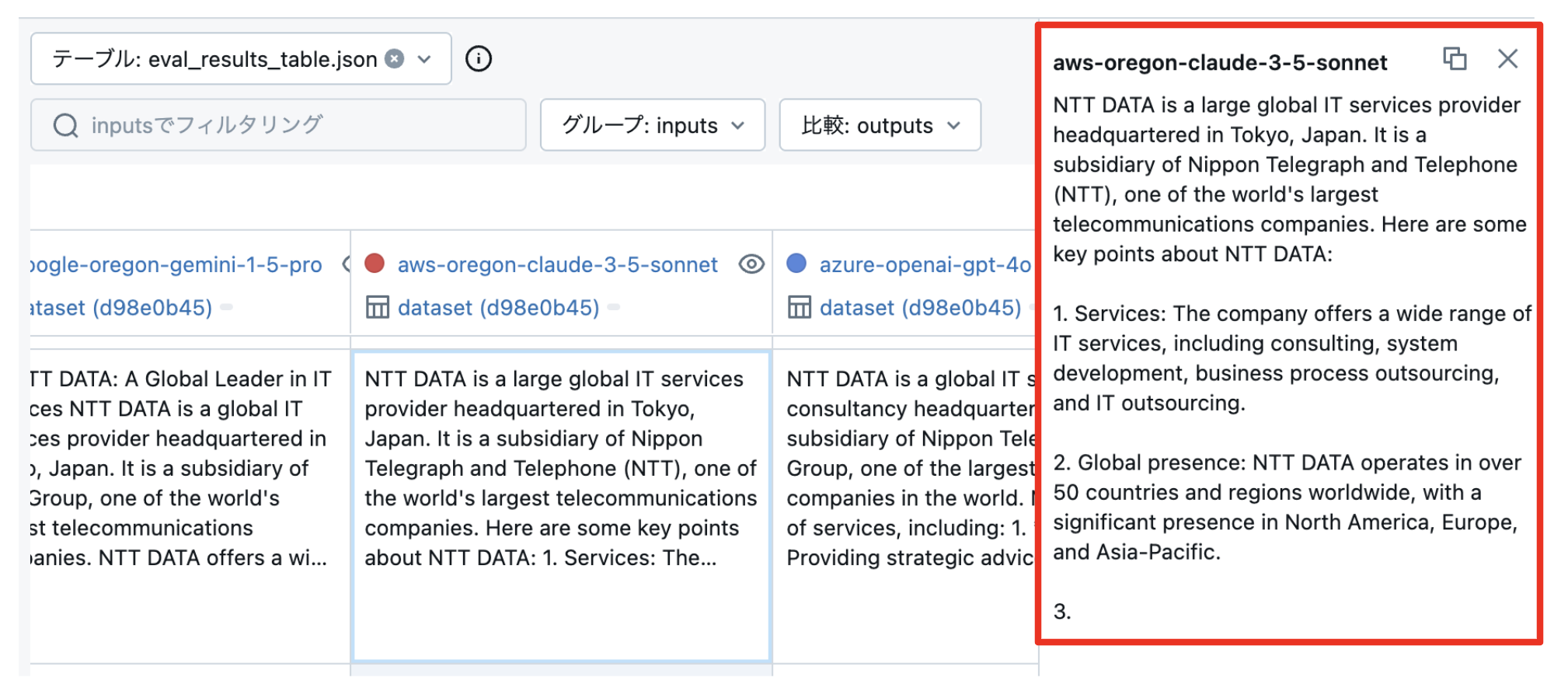This screenshot has height=695, width=1568.
Task: Toggle visibility eye for aws-oregon-claude-3-5-sonnet
Action: tap(751, 264)
